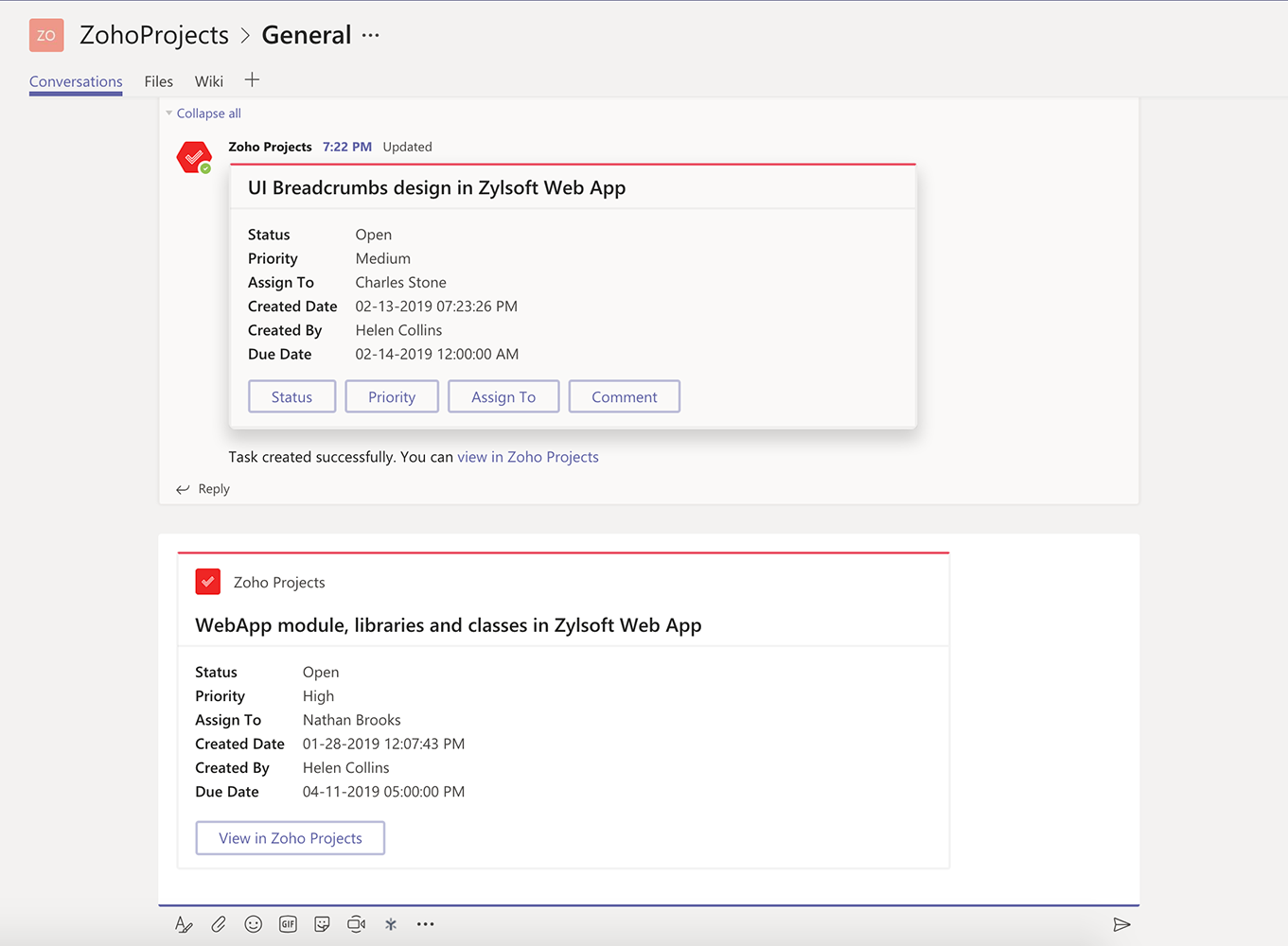Open the 'view in Zoho Projects' link

pyautogui.click(x=528, y=457)
